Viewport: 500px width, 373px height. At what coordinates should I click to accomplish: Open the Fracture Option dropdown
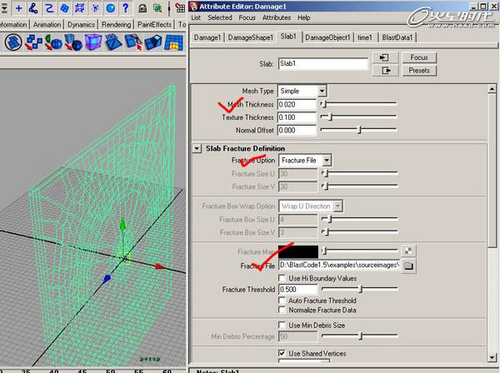click(x=305, y=160)
